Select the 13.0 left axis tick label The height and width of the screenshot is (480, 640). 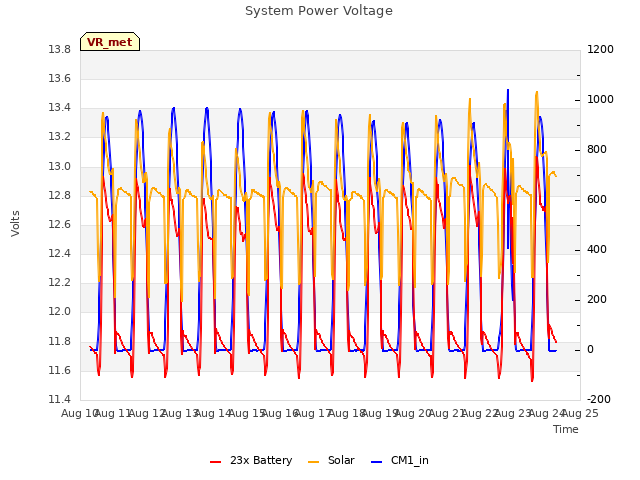tap(60, 167)
